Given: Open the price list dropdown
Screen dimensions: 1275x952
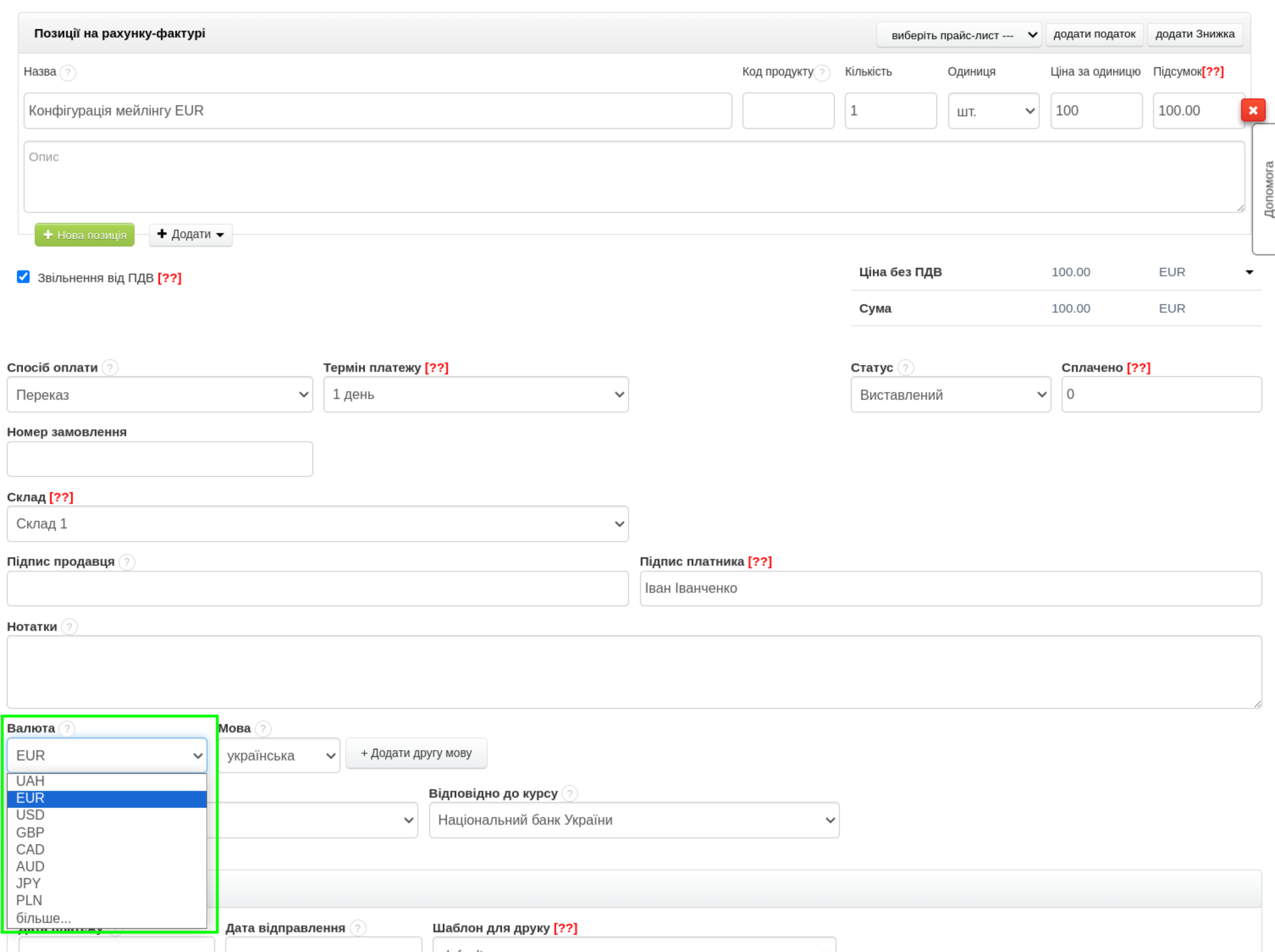Looking at the screenshot, I should point(958,35).
